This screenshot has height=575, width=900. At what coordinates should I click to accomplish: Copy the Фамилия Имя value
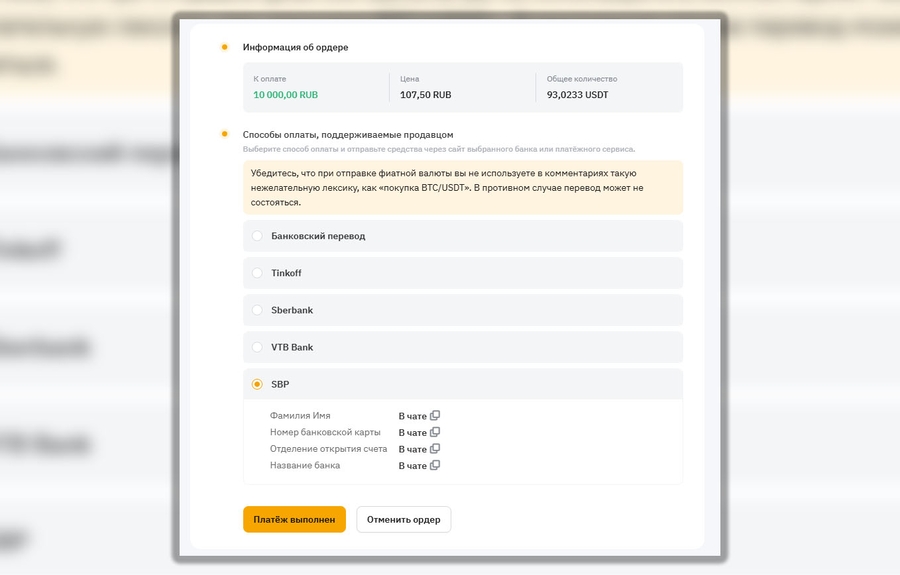(435, 416)
